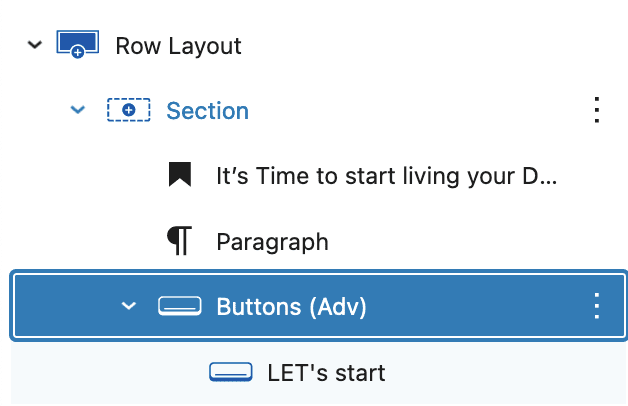Click the Buttons (Adv) block icon

tap(180, 306)
